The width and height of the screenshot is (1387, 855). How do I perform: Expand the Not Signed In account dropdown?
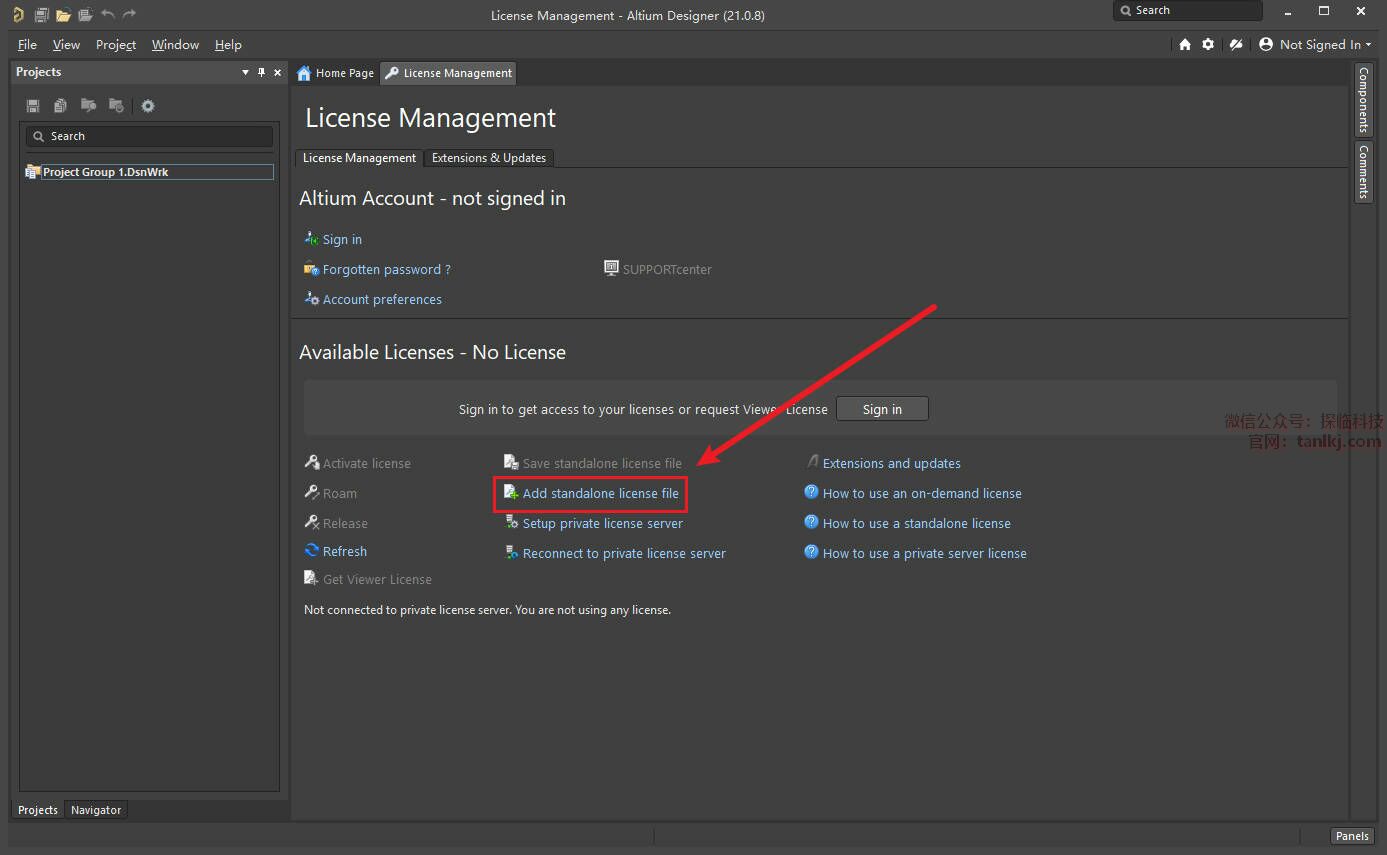point(1368,45)
